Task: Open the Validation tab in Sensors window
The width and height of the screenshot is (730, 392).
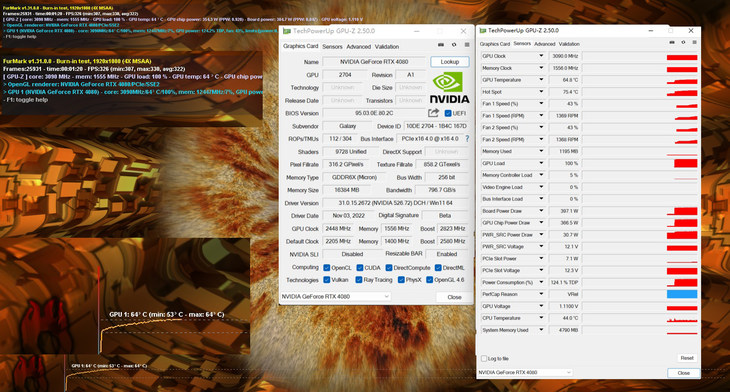Action: [569, 44]
